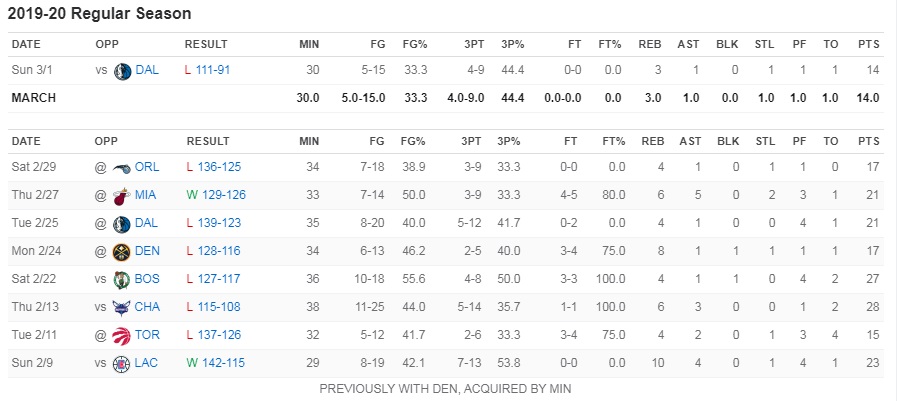This screenshot has height=401, width=897.
Task: Click the LA Clippers team logo
Action: coord(121,364)
